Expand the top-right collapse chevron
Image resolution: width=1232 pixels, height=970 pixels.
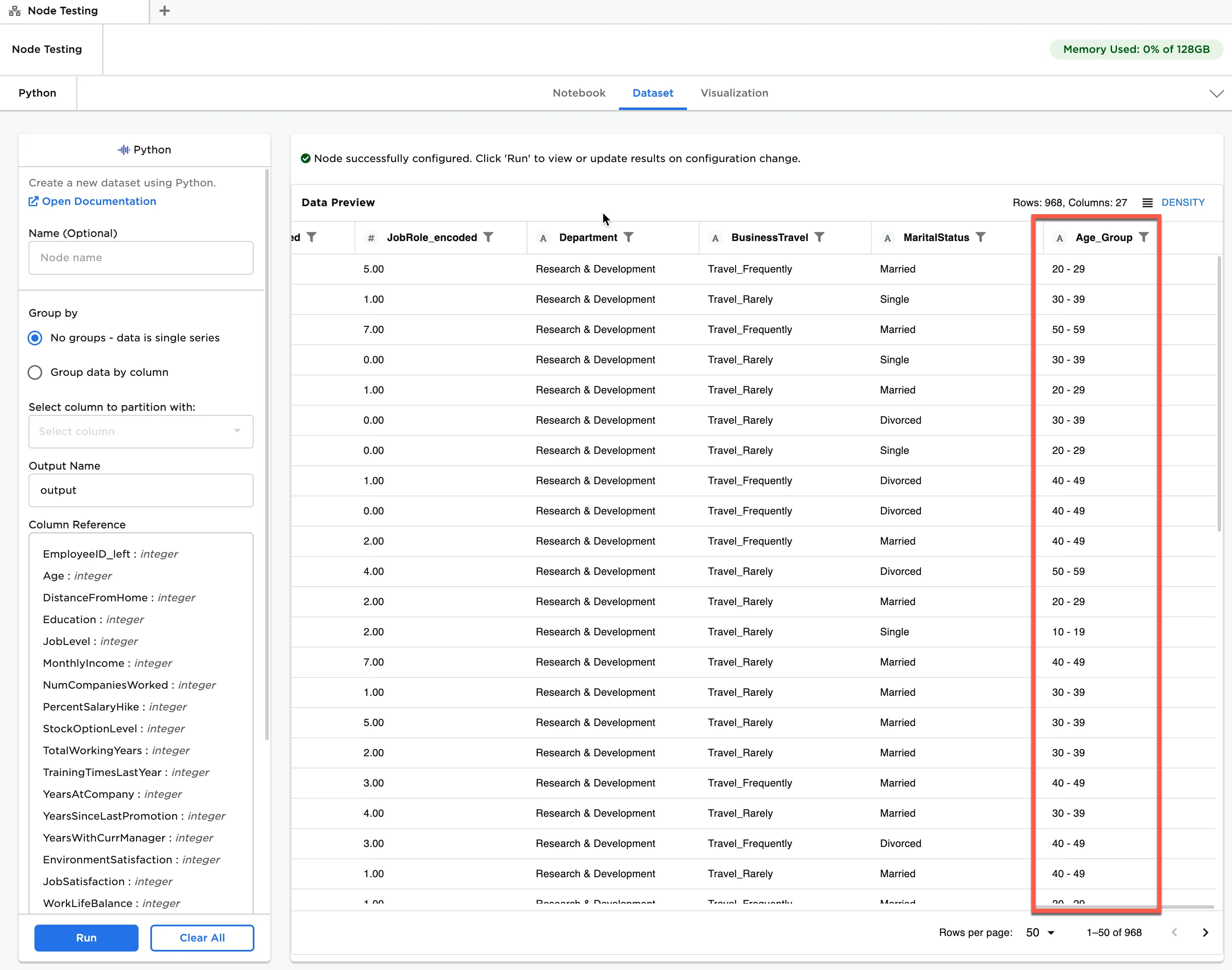(1216, 94)
